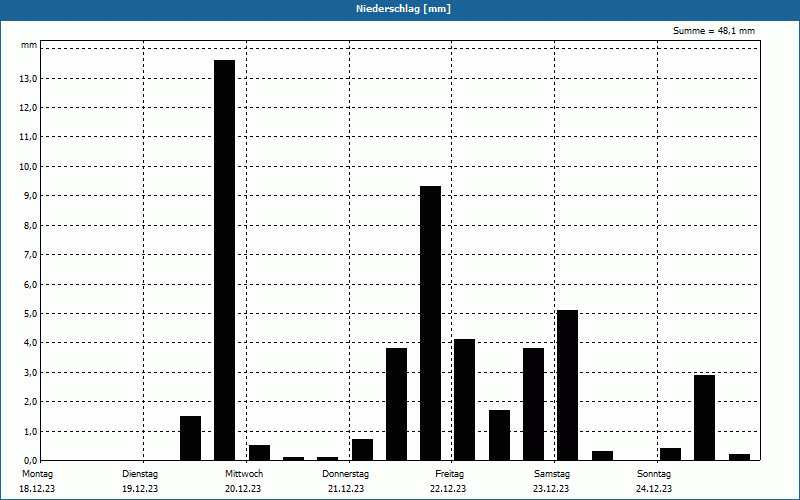Click the date '19.12.23'

click(x=140, y=489)
